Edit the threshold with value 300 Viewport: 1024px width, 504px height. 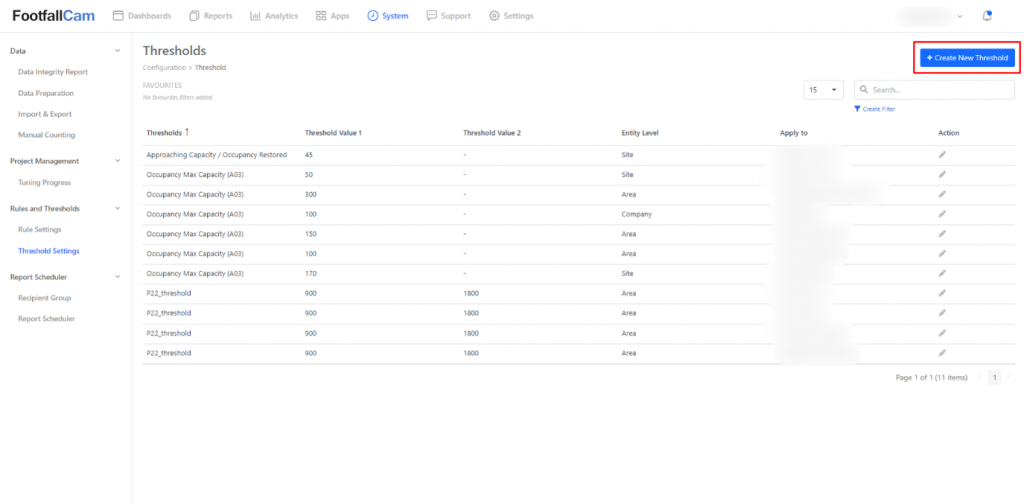pos(941,194)
